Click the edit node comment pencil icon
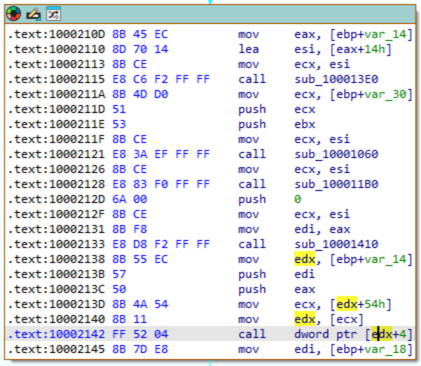421x366 pixels. [x=34, y=14]
